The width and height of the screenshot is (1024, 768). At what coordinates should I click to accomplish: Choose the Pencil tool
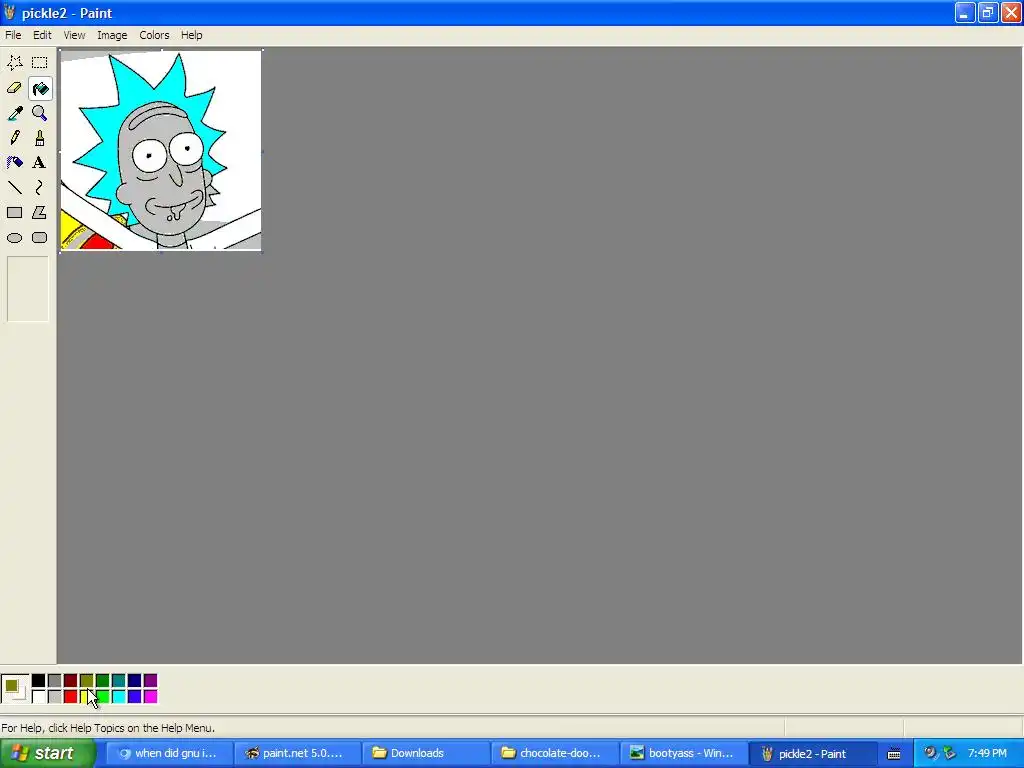tap(14, 138)
